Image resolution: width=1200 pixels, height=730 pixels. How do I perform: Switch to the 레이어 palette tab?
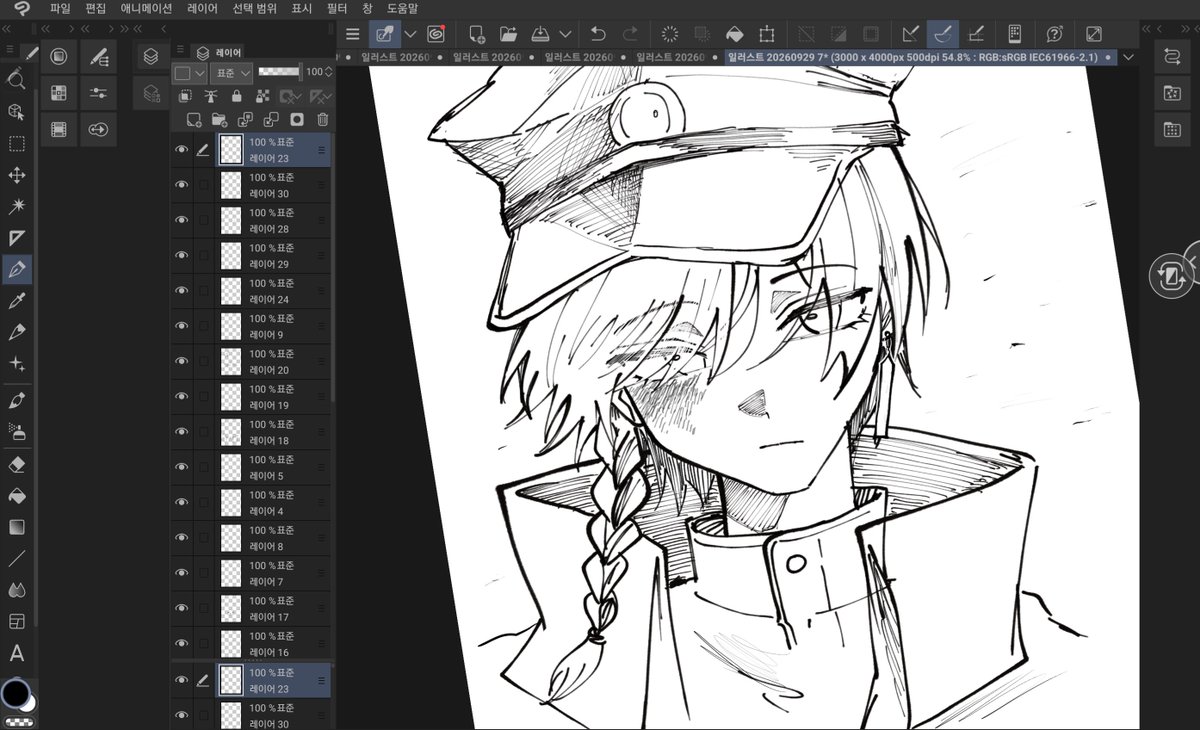(221, 53)
